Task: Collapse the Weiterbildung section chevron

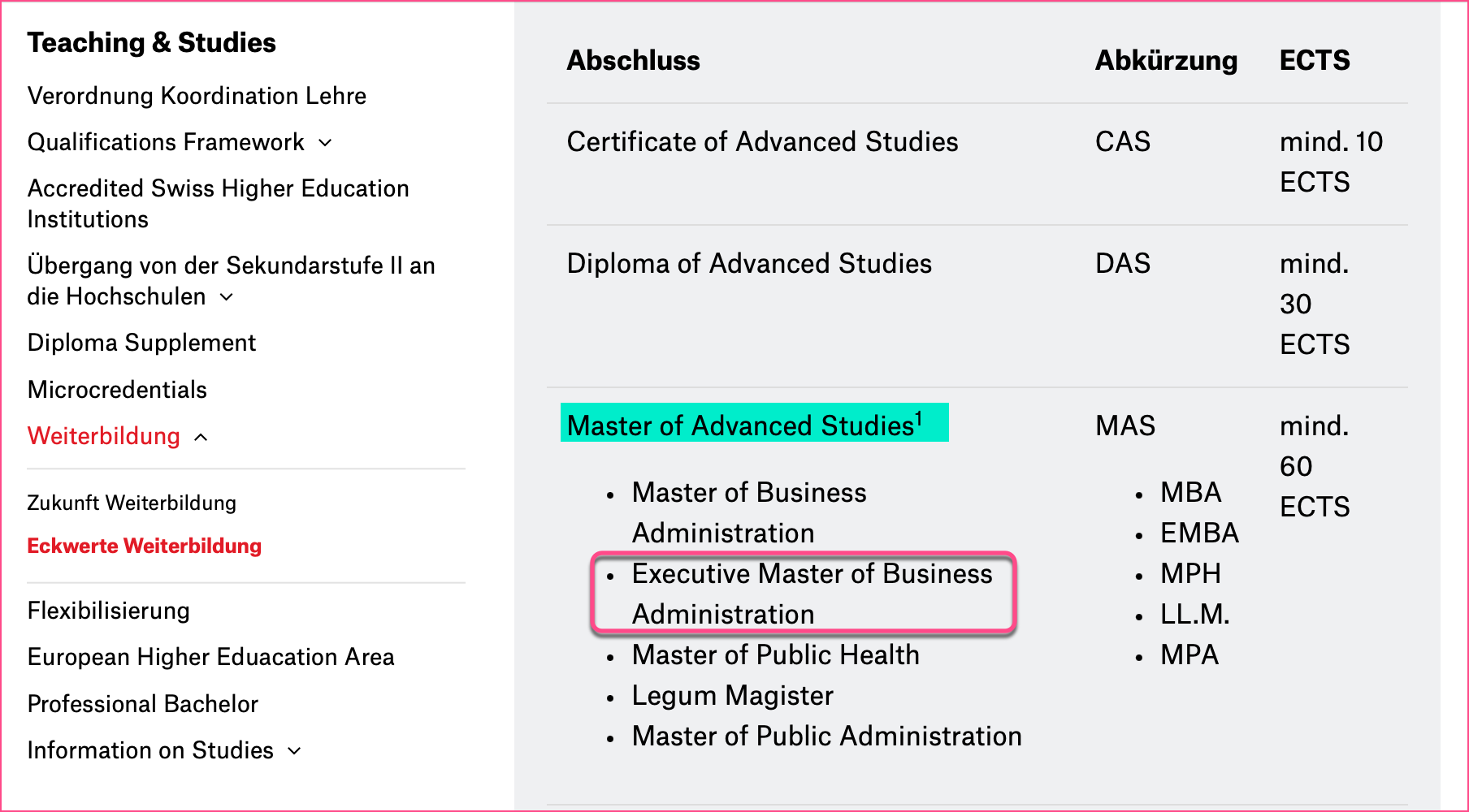Action: point(201,438)
